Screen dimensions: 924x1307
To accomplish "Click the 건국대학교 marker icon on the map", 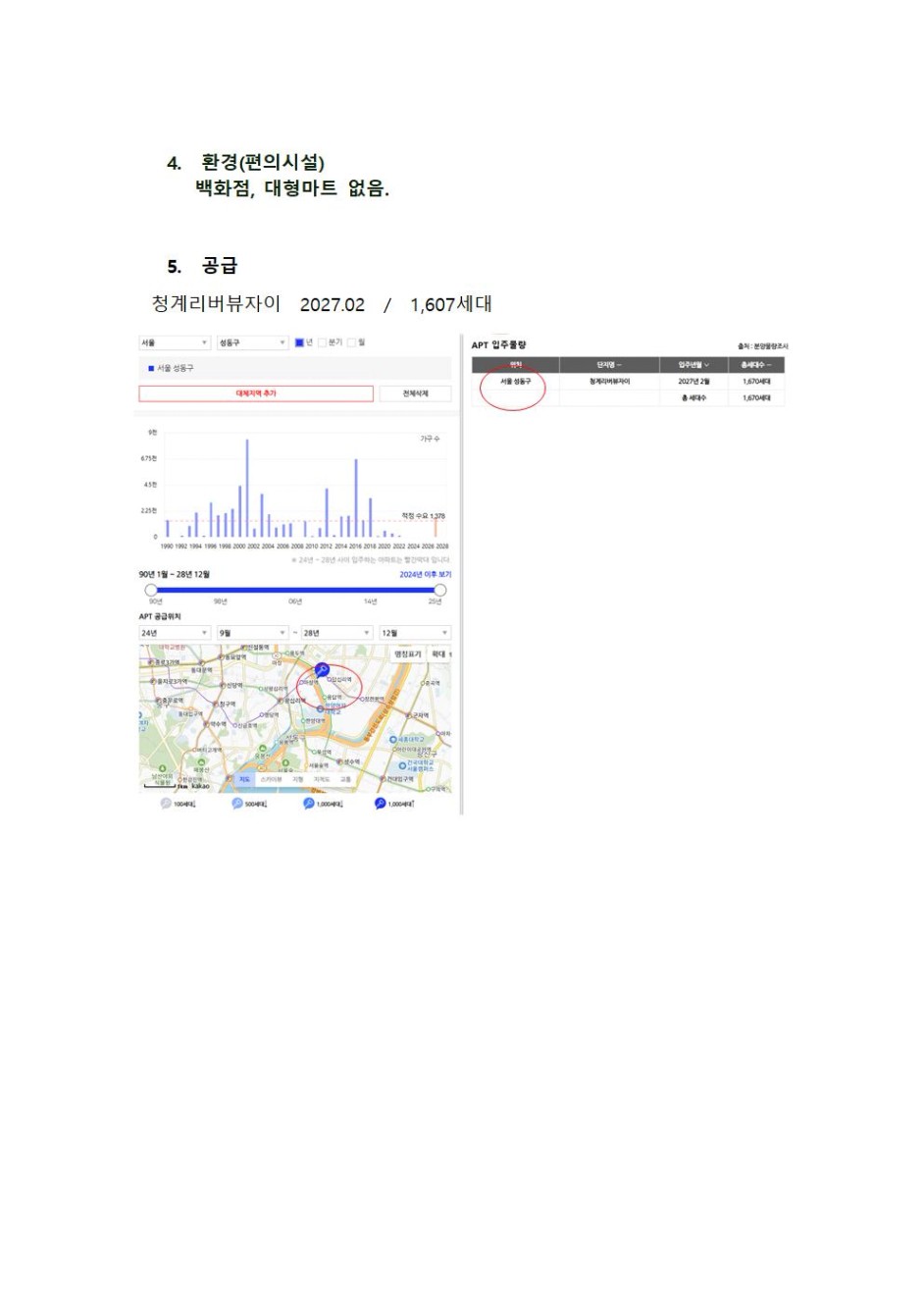I will coord(402,765).
